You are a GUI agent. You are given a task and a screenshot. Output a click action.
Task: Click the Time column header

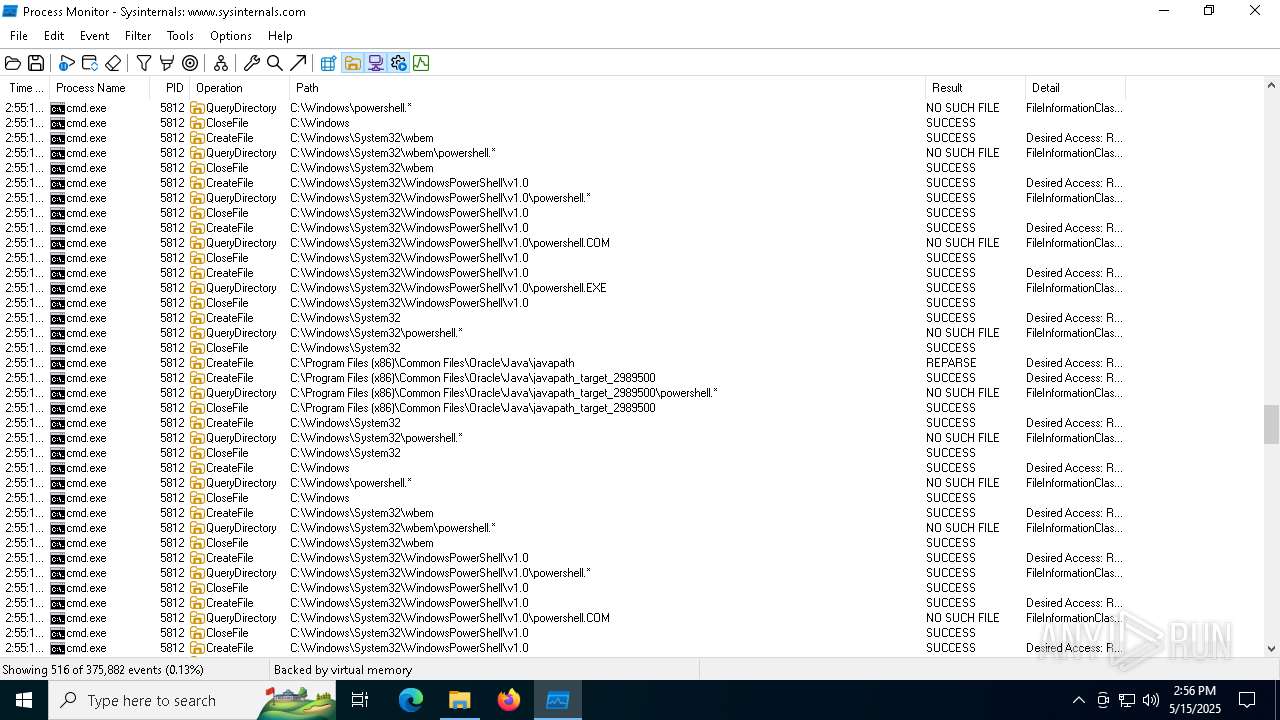click(25, 88)
